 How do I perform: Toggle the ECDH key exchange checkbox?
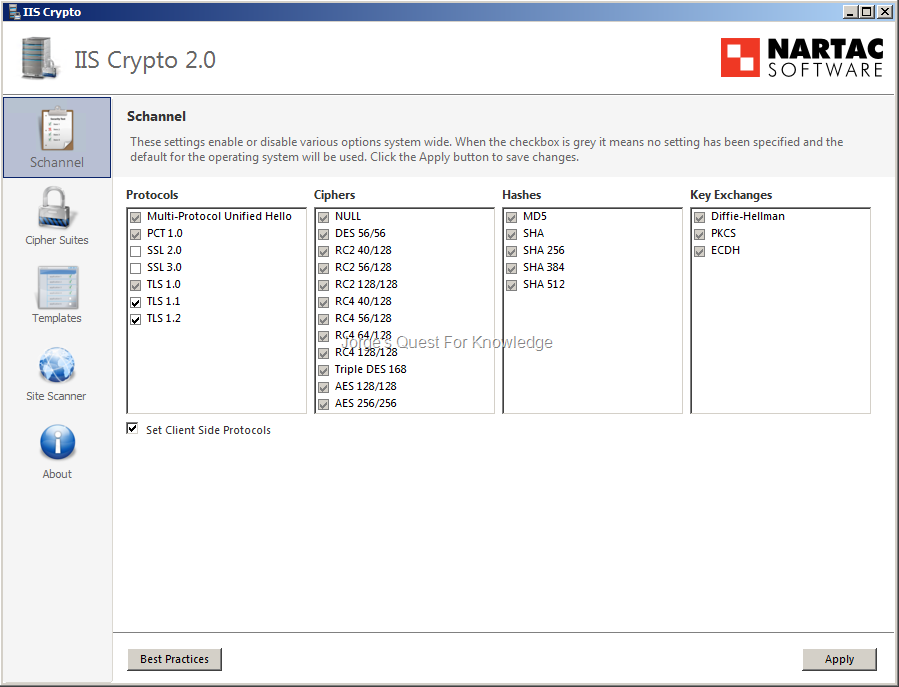(x=699, y=251)
